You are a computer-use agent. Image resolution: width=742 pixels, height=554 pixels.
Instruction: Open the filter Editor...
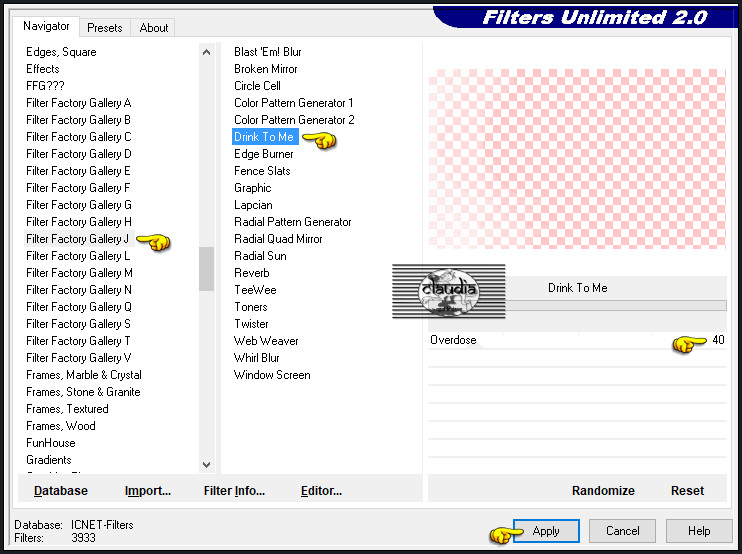[x=321, y=491]
